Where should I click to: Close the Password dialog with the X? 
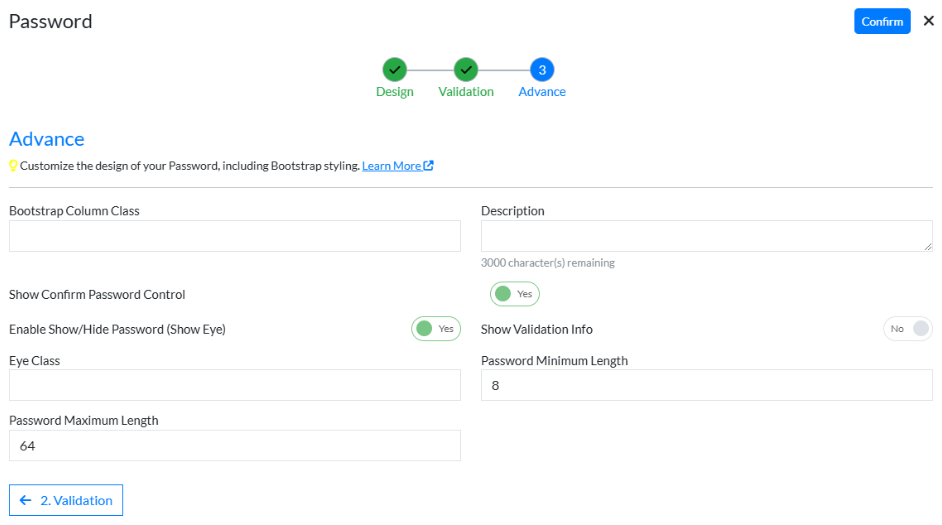(x=928, y=21)
